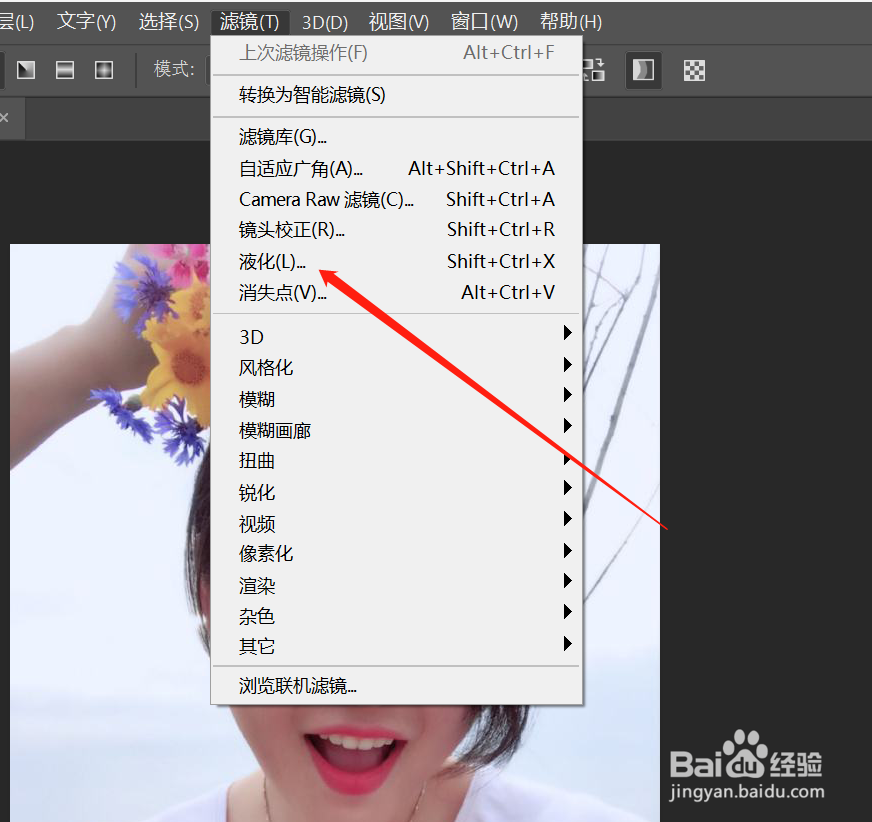
Task: Open the 3D(D) menu
Action: [325, 22]
